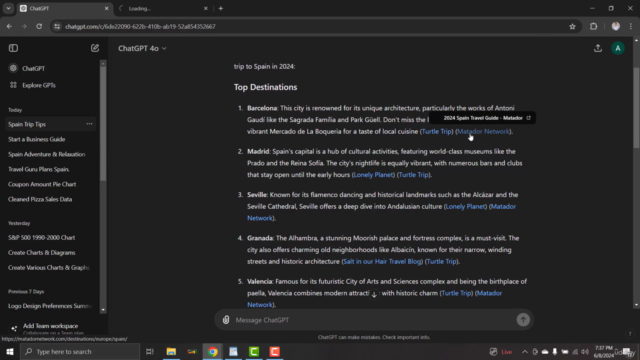Open the account avatar menu

pyautogui.click(x=618, y=48)
